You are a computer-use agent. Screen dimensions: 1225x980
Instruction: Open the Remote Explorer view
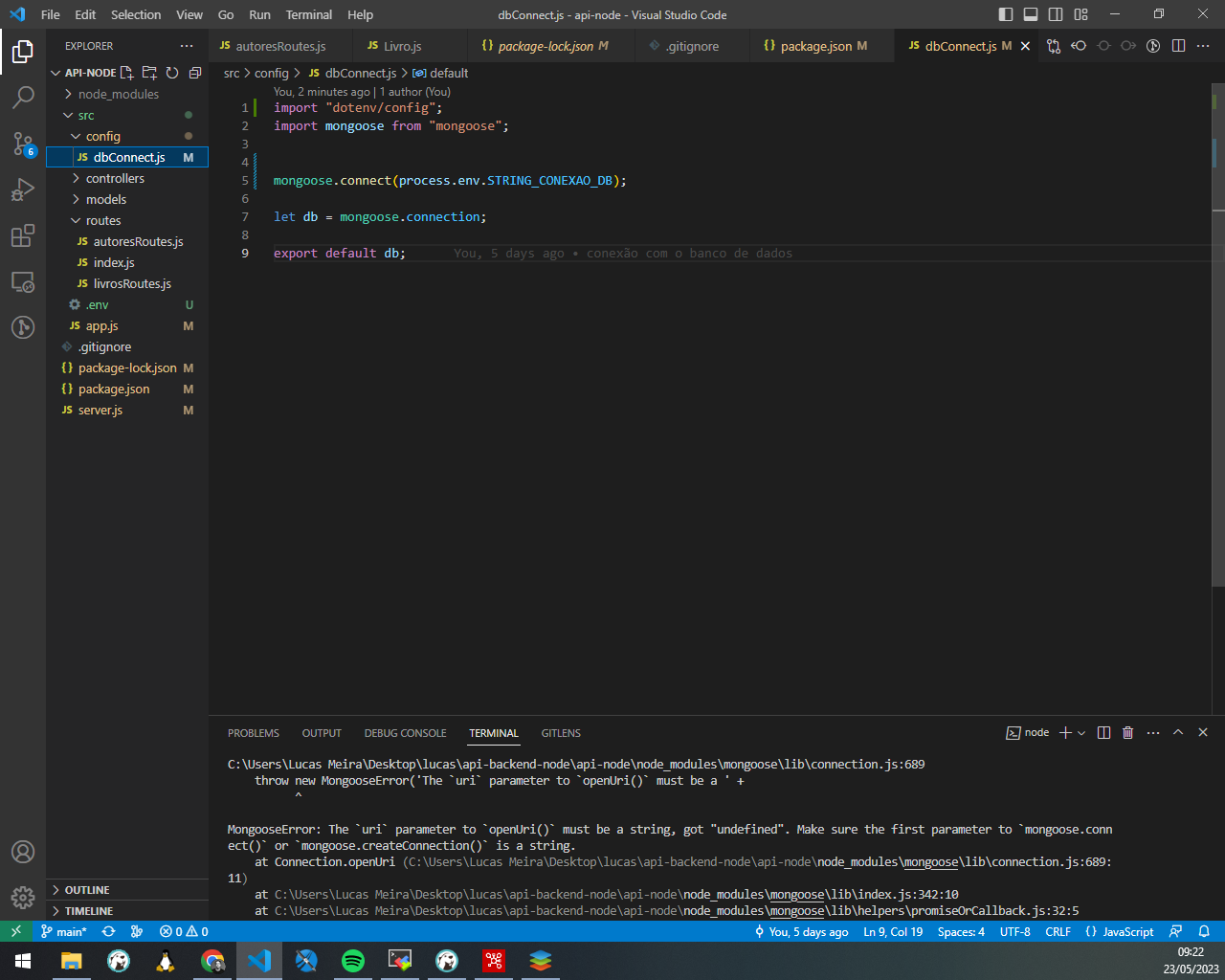(x=23, y=281)
